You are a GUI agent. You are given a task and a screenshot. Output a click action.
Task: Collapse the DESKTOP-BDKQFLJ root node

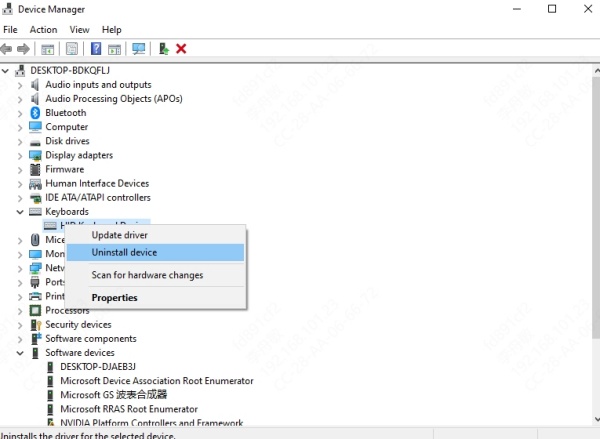pos(5,71)
